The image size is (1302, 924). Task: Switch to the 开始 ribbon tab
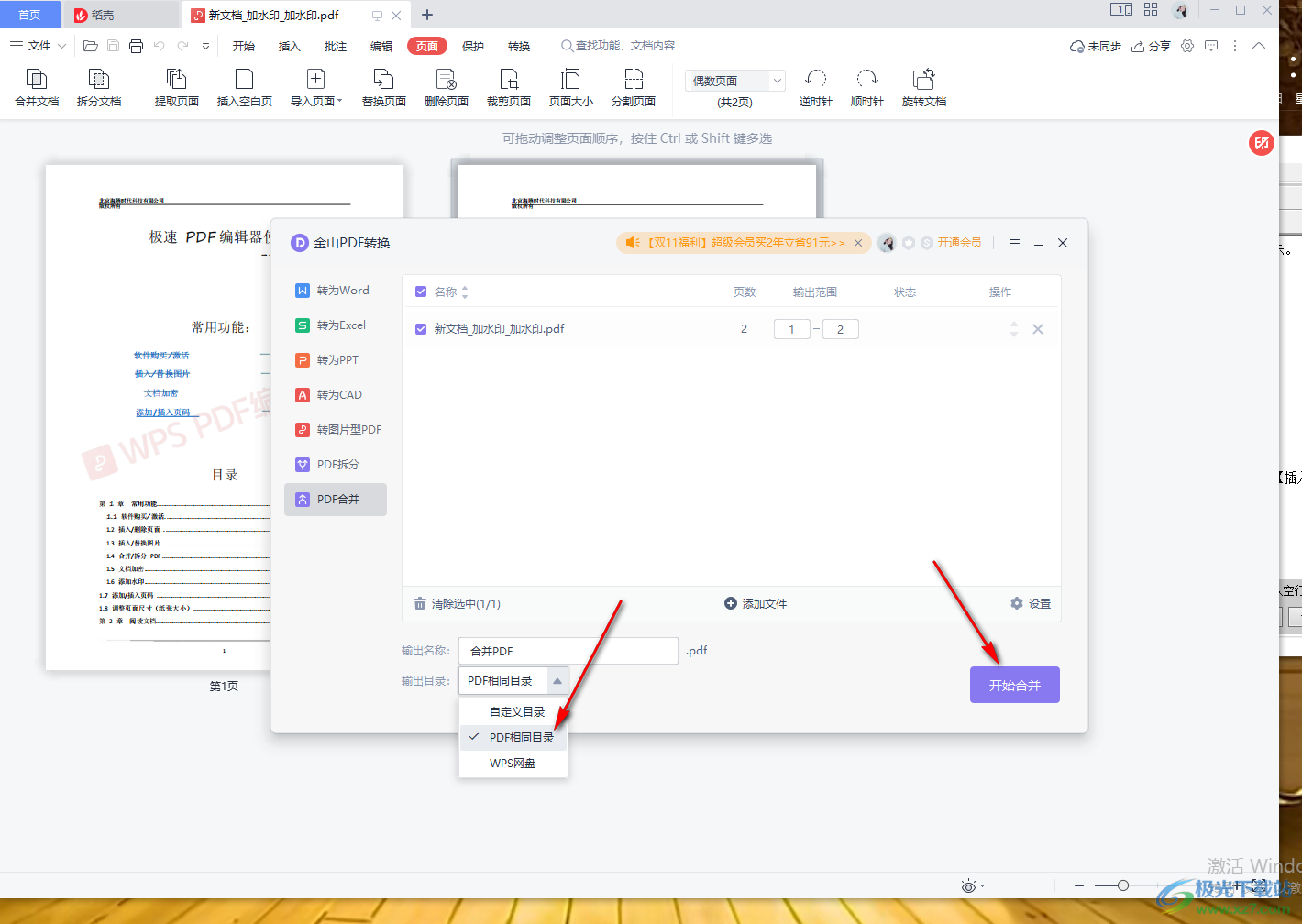243,46
